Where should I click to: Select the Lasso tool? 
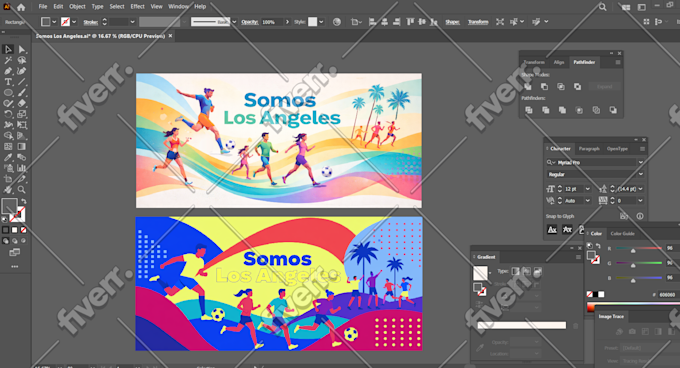[x=22, y=60]
